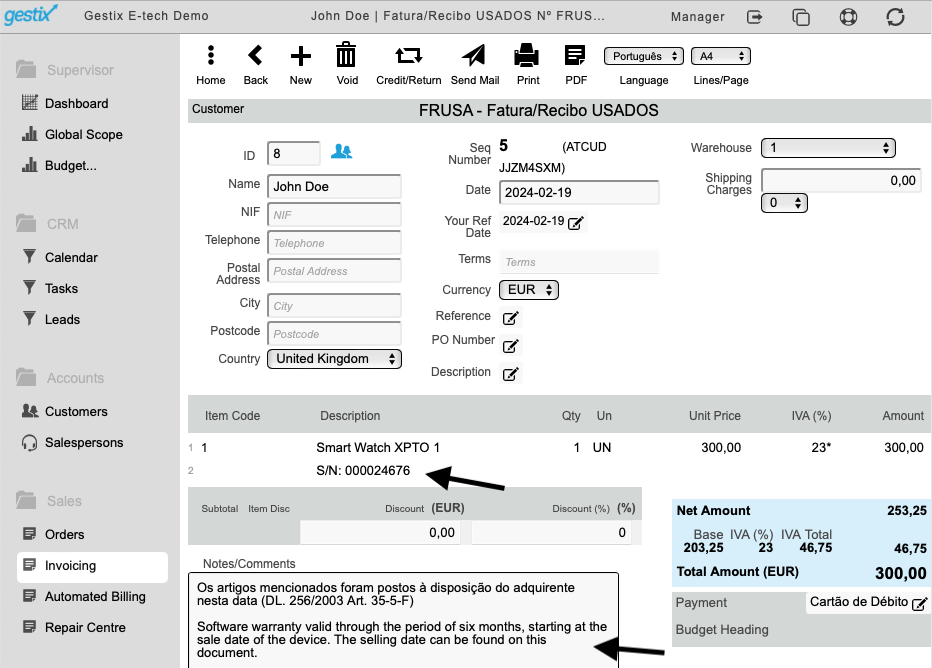Edit the Your Ref Date value

[x=575, y=223]
